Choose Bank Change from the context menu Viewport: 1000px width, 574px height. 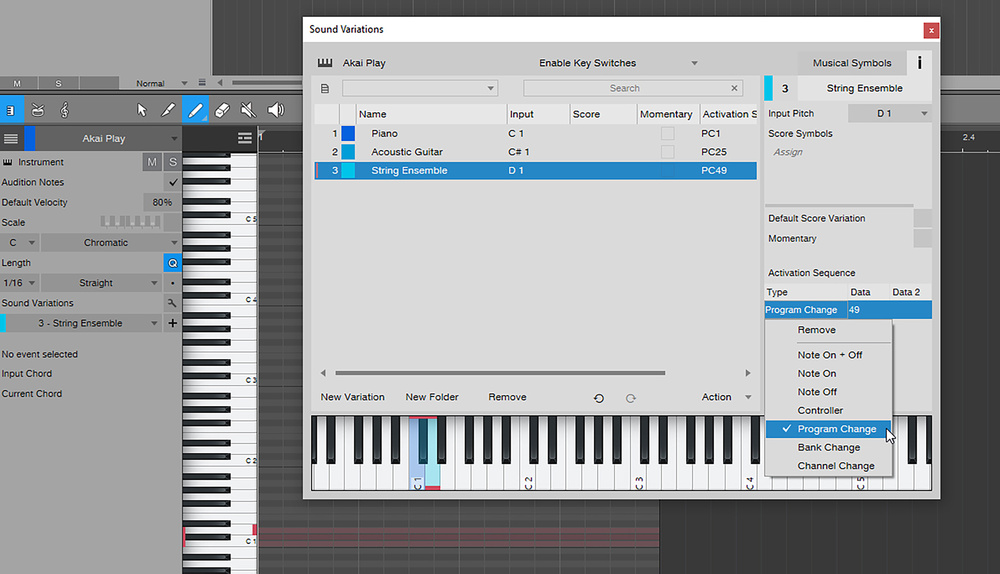tap(828, 448)
